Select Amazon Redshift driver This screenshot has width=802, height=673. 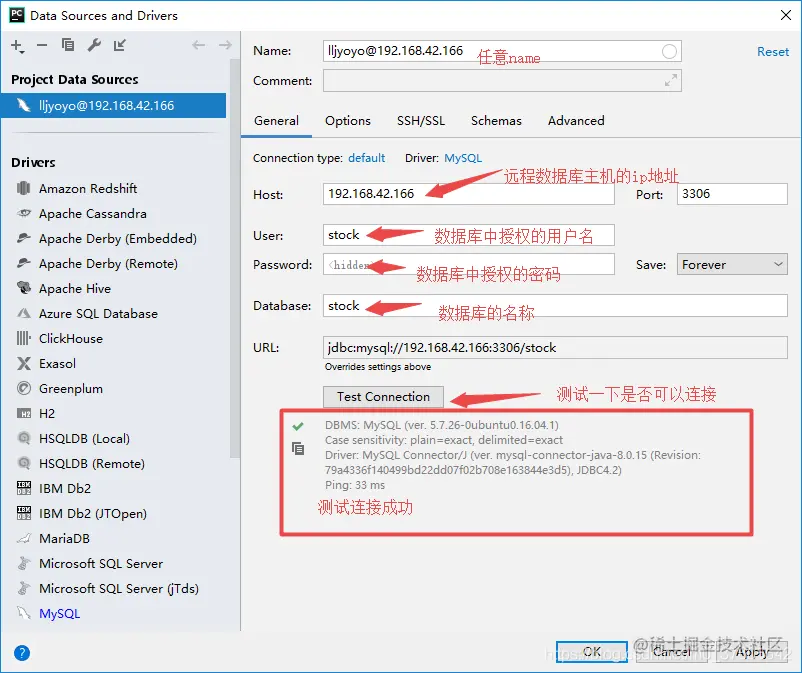click(x=88, y=188)
